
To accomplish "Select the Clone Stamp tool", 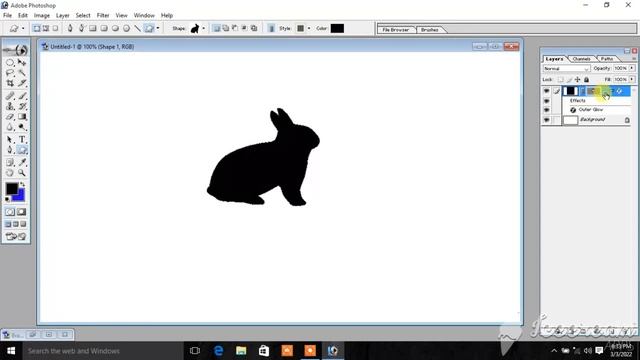I will pyautogui.click(x=10, y=106).
